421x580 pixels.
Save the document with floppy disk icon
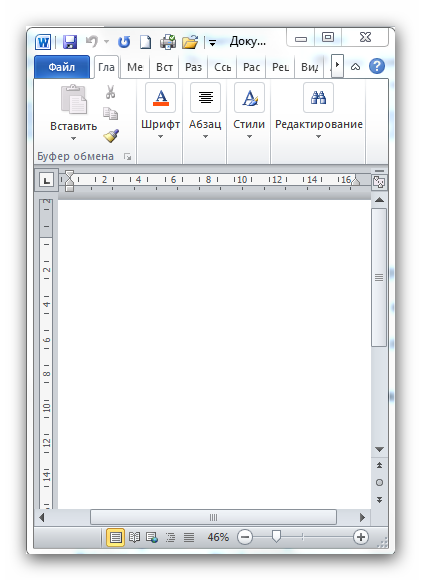tap(70, 42)
